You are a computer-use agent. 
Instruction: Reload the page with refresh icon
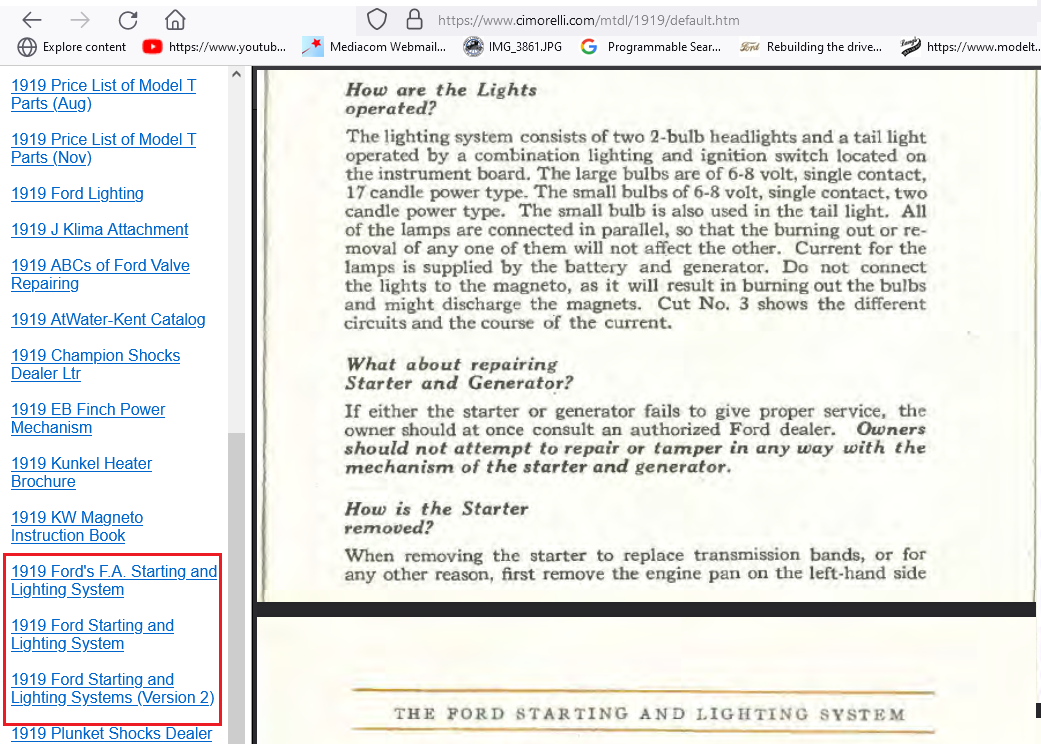(127, 20)
